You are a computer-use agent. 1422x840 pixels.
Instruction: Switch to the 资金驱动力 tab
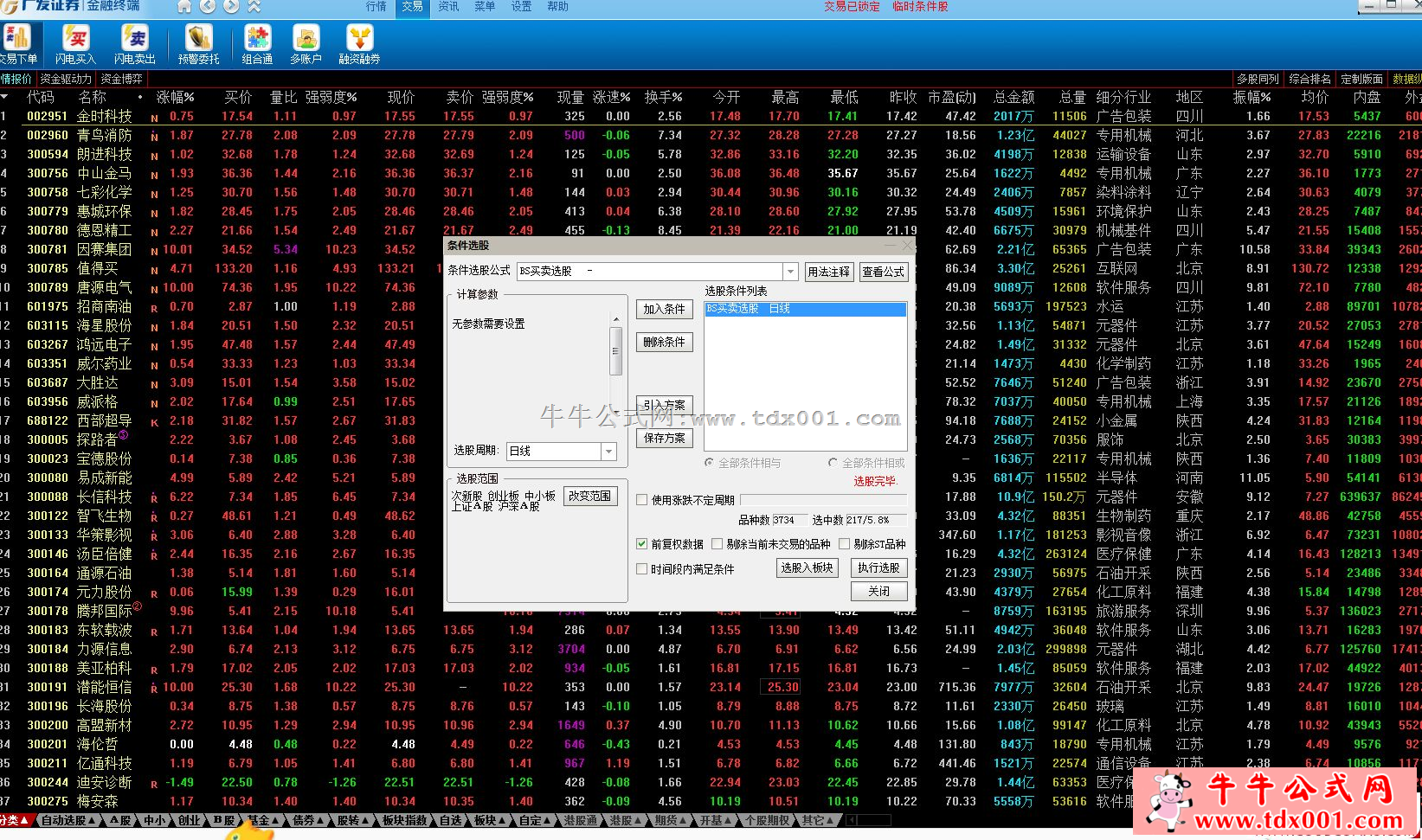click(x=66, y=79)
